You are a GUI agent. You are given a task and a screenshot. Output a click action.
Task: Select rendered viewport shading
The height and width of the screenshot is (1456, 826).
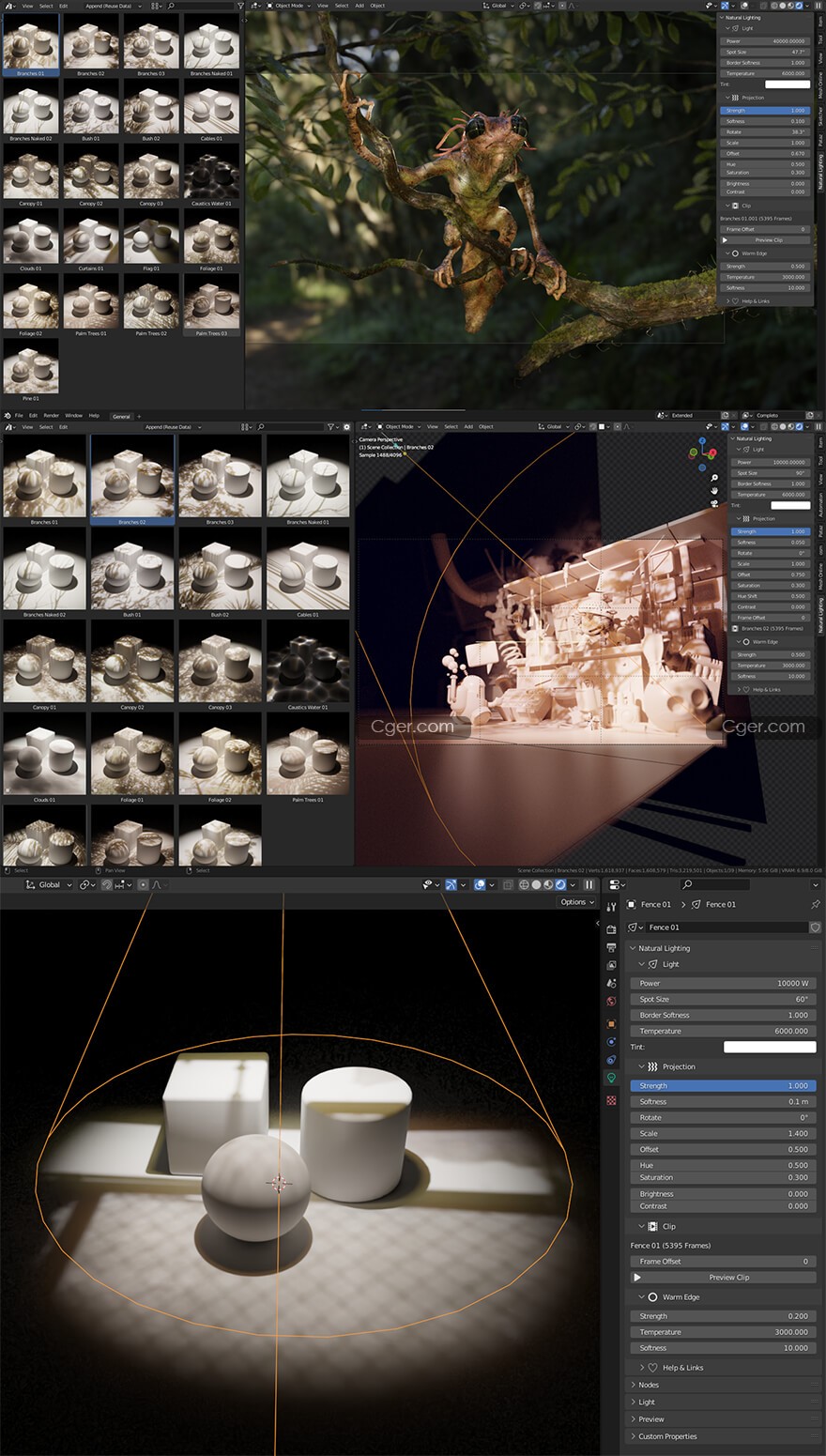click(561, 884)
